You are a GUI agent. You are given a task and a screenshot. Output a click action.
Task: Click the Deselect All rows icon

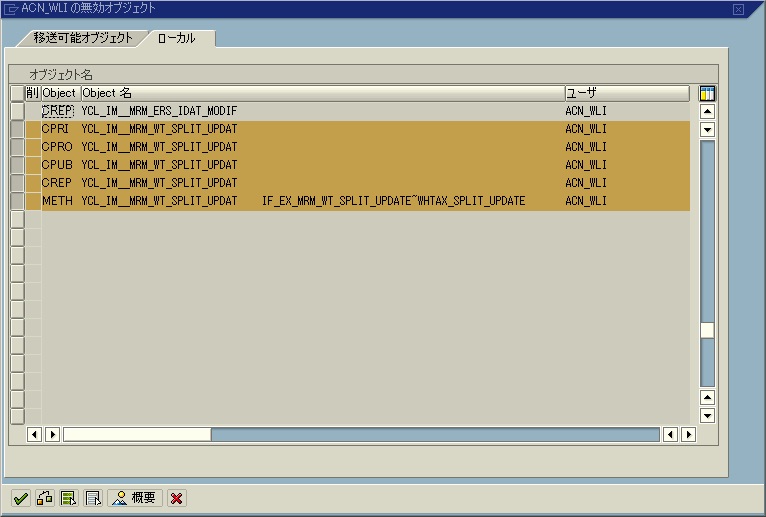click(x=93, y=498)
